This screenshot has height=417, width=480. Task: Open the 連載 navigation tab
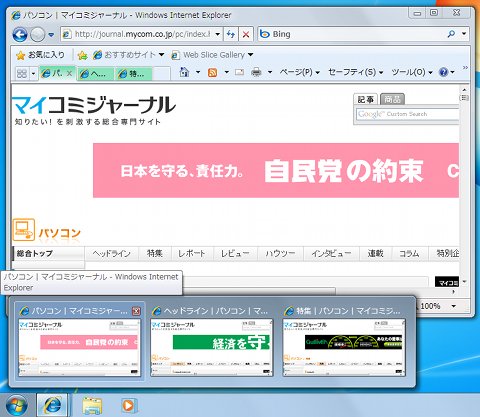click(375, 254)
